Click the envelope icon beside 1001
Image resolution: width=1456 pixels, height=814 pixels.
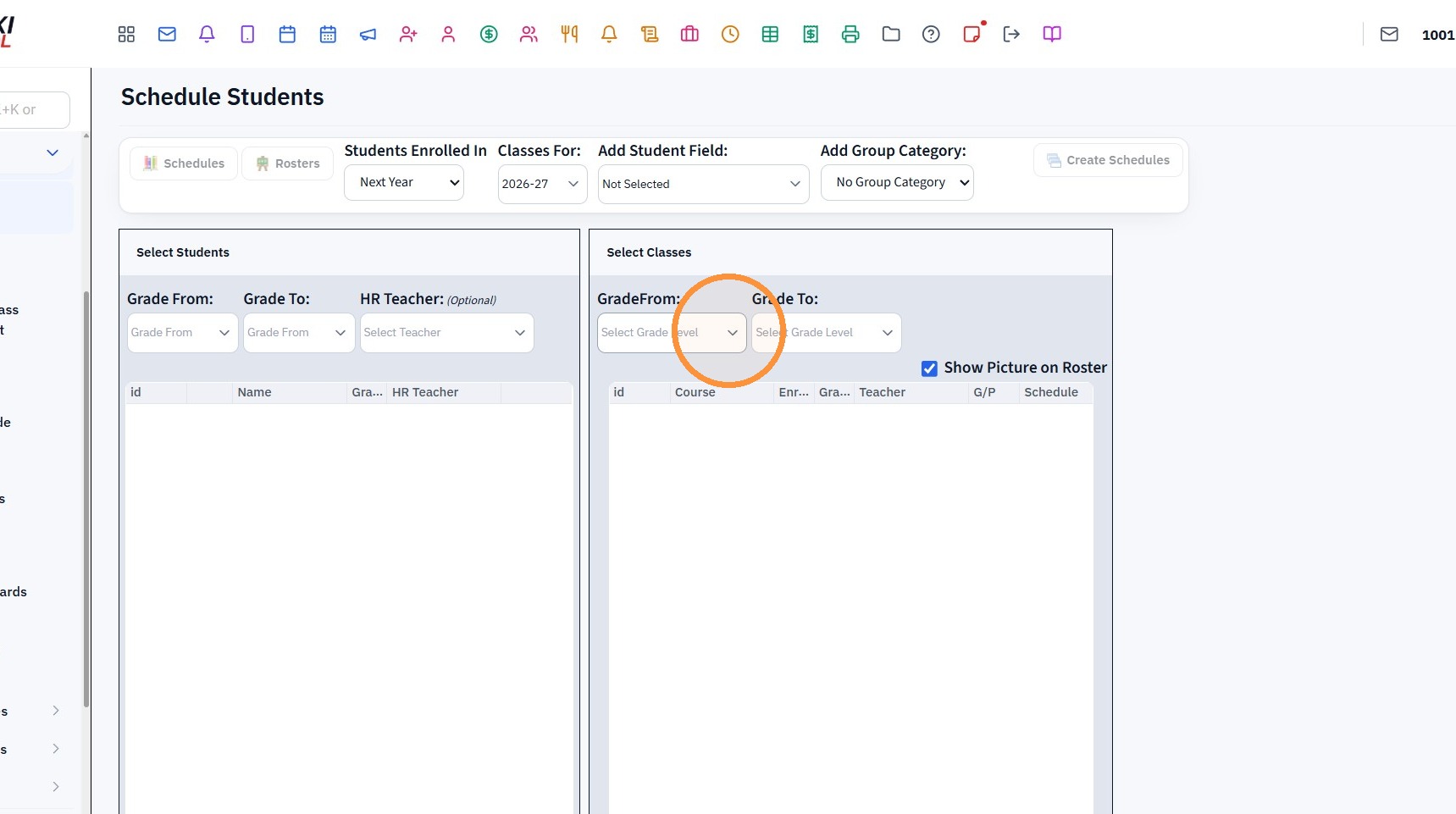(x=1389, y=34)
